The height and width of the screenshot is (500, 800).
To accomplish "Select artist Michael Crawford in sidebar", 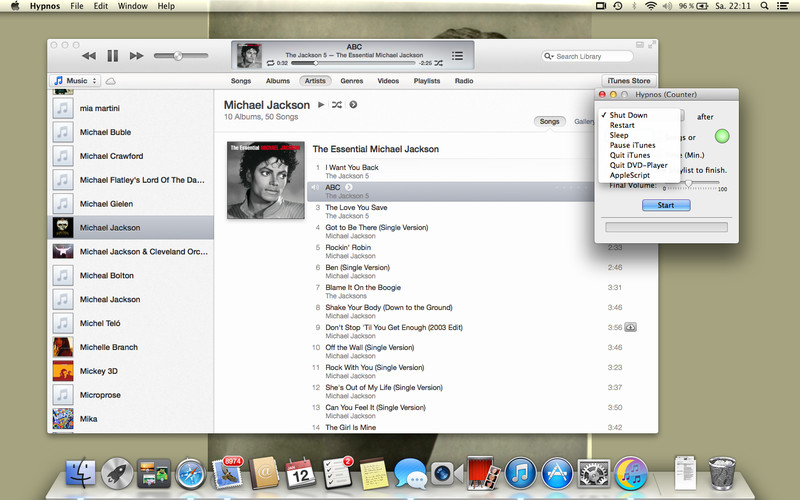I will pos(131,156).
